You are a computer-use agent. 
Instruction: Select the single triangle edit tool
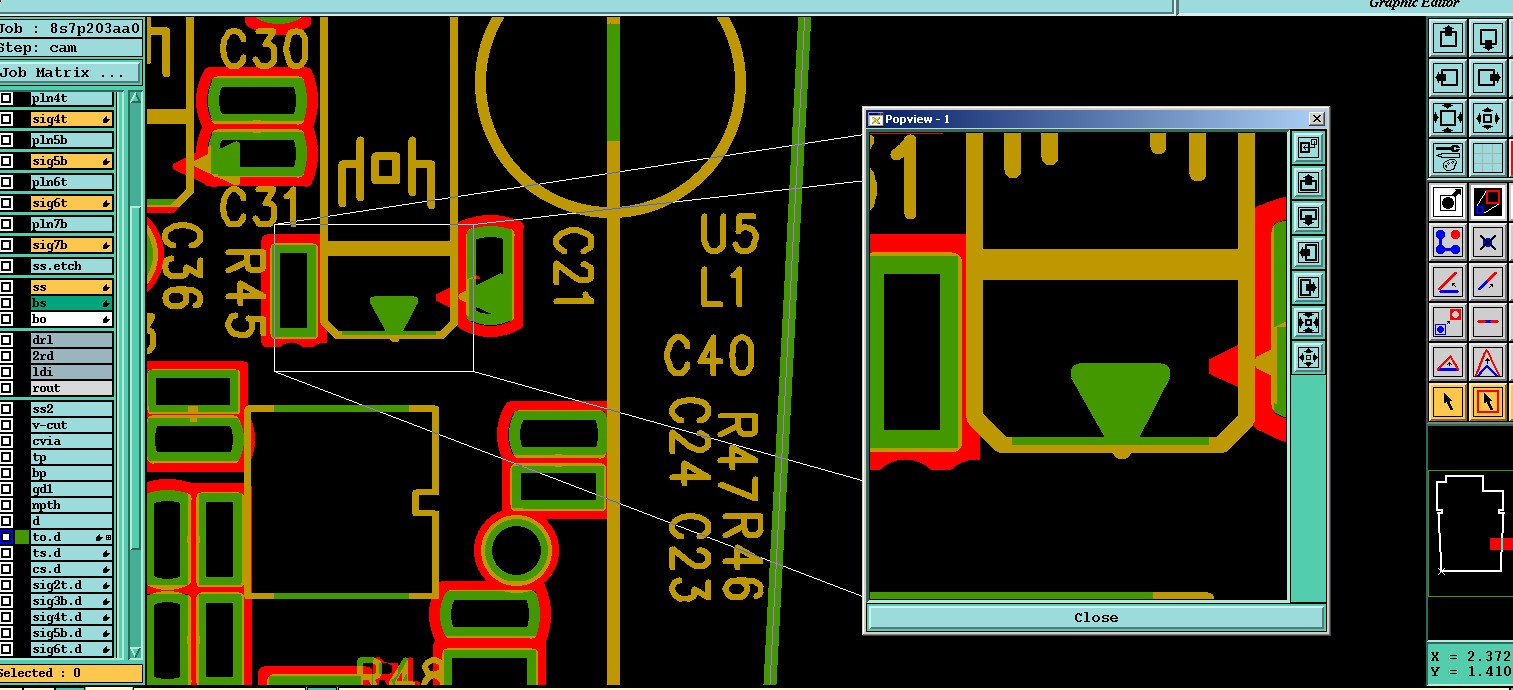(1448, 362)
